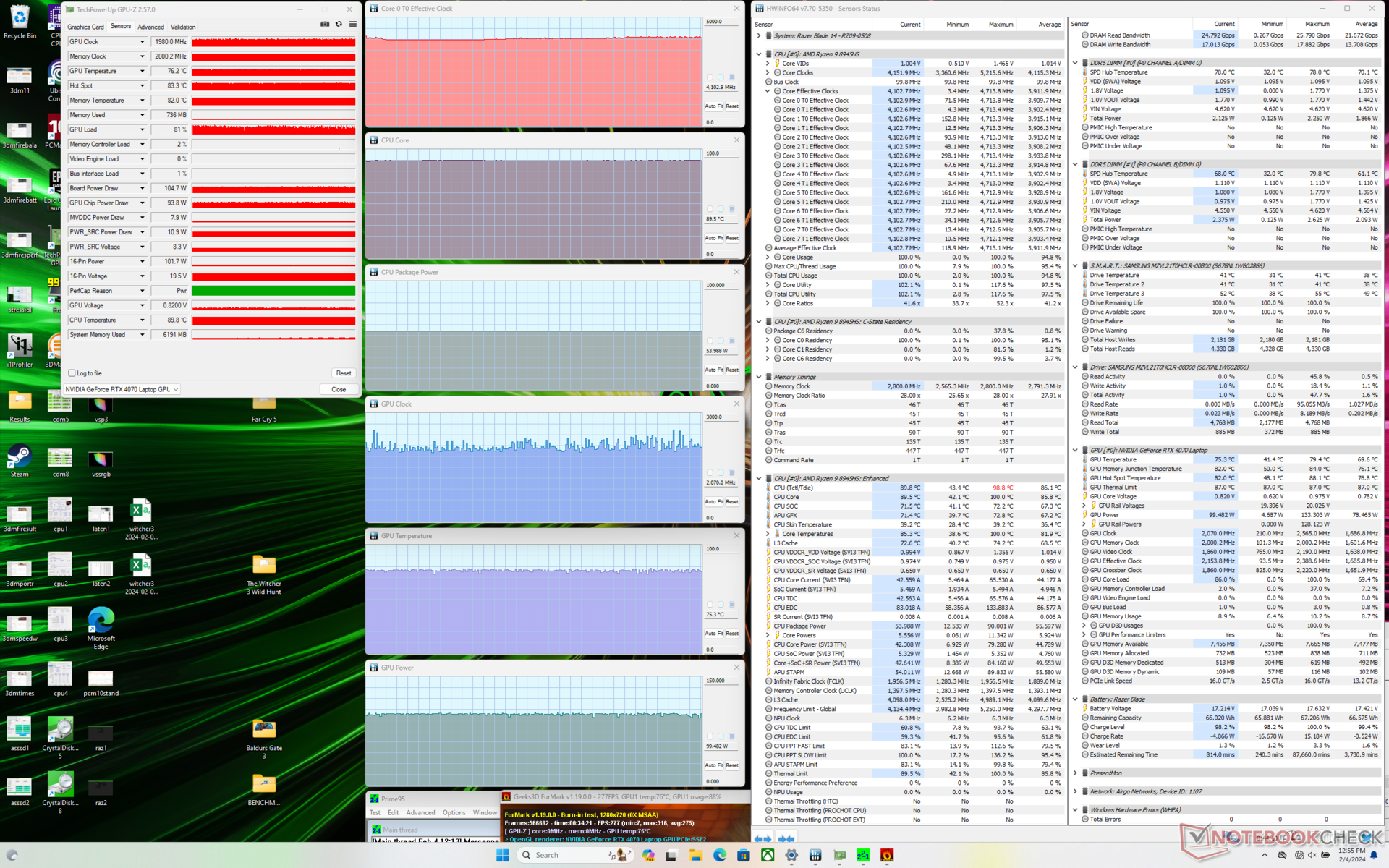This screenshot has height=868, width=1389.
Task: Click Reset in CPU Core graph window
Action: pyautogui.click(x=732, y=238)
